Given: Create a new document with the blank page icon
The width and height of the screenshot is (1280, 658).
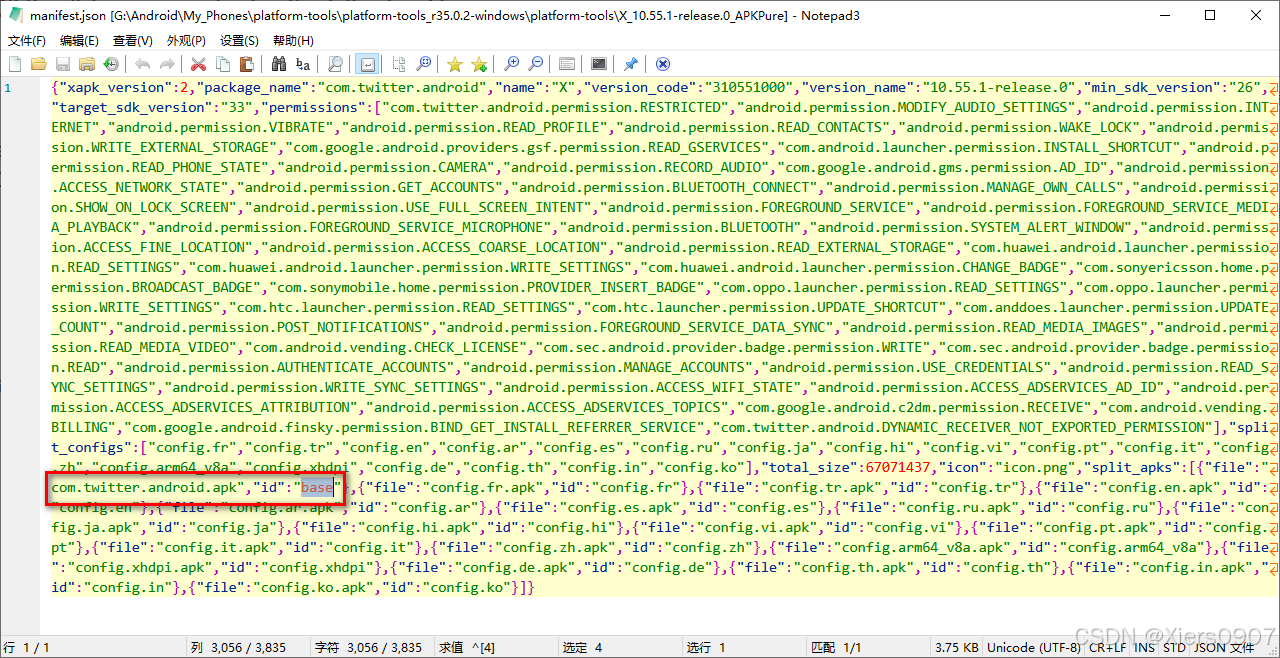Looking at the screenshot, I should click(x=15, y=64).
